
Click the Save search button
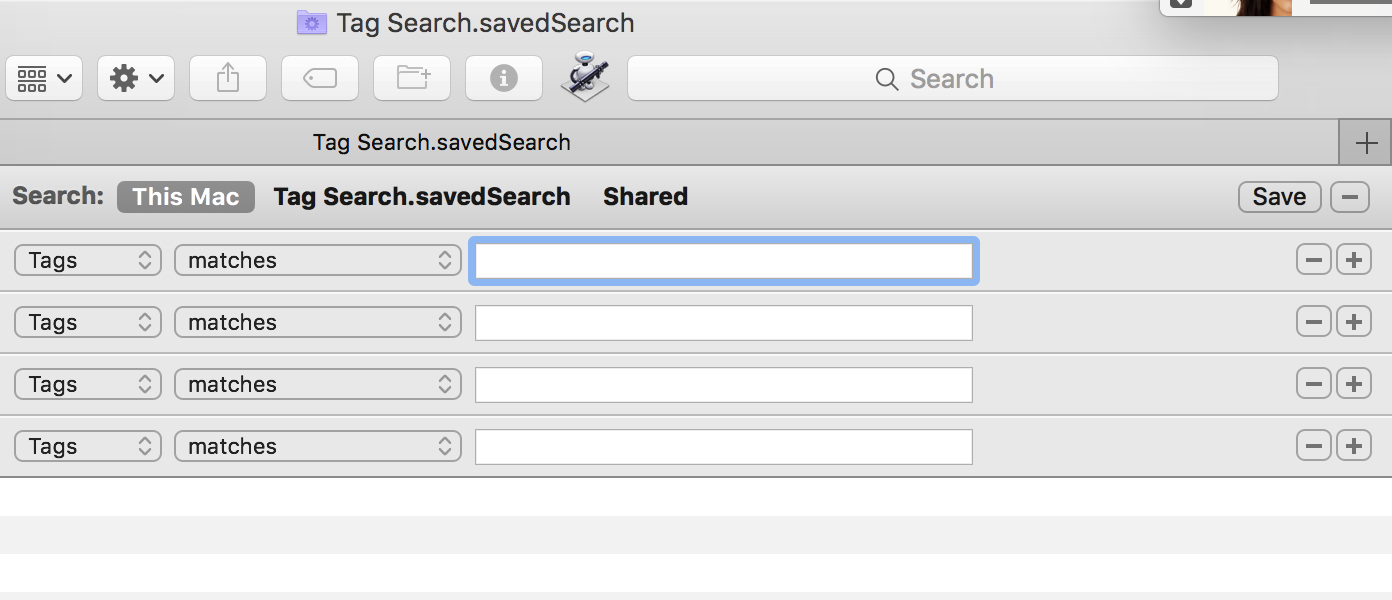pyautogui.click(x=1279, y=197)
